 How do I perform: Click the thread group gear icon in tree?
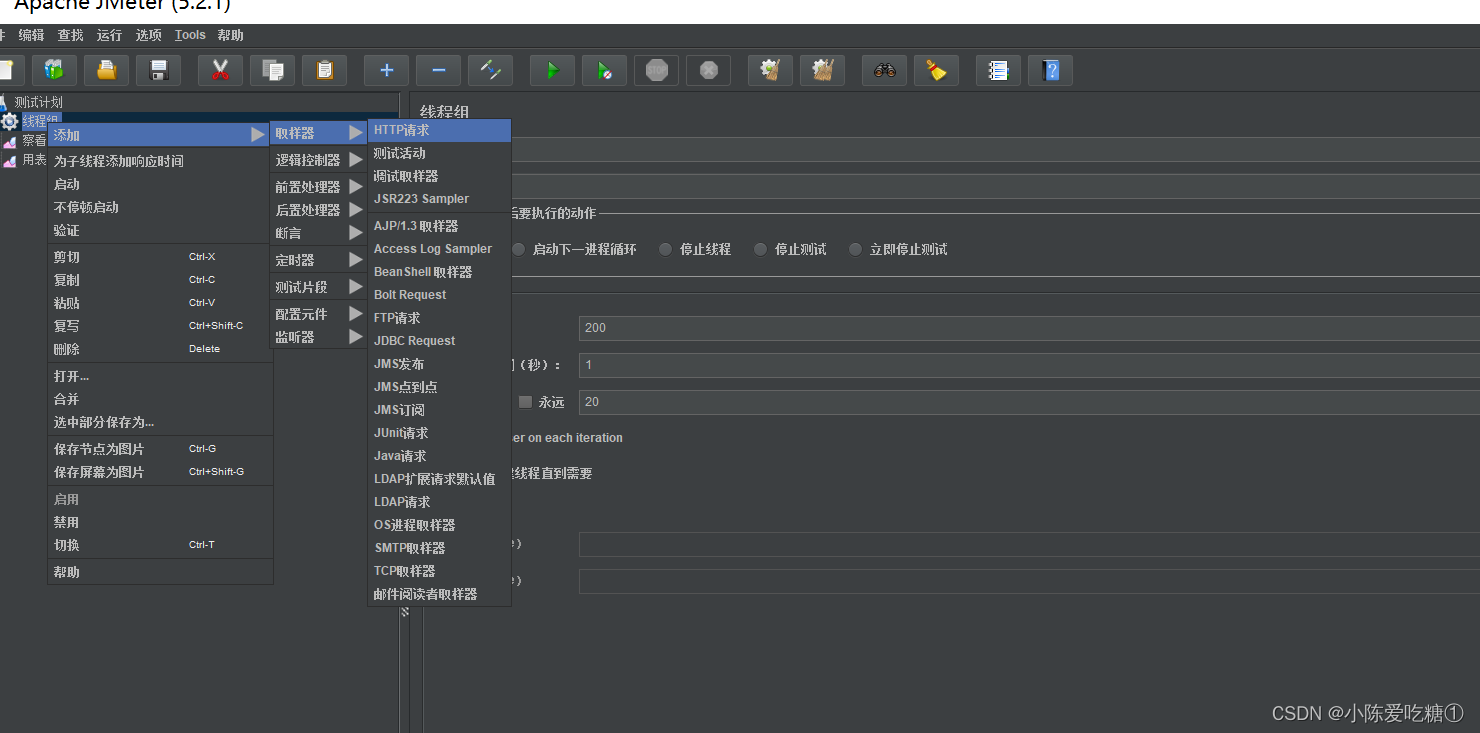click(10, 121)
